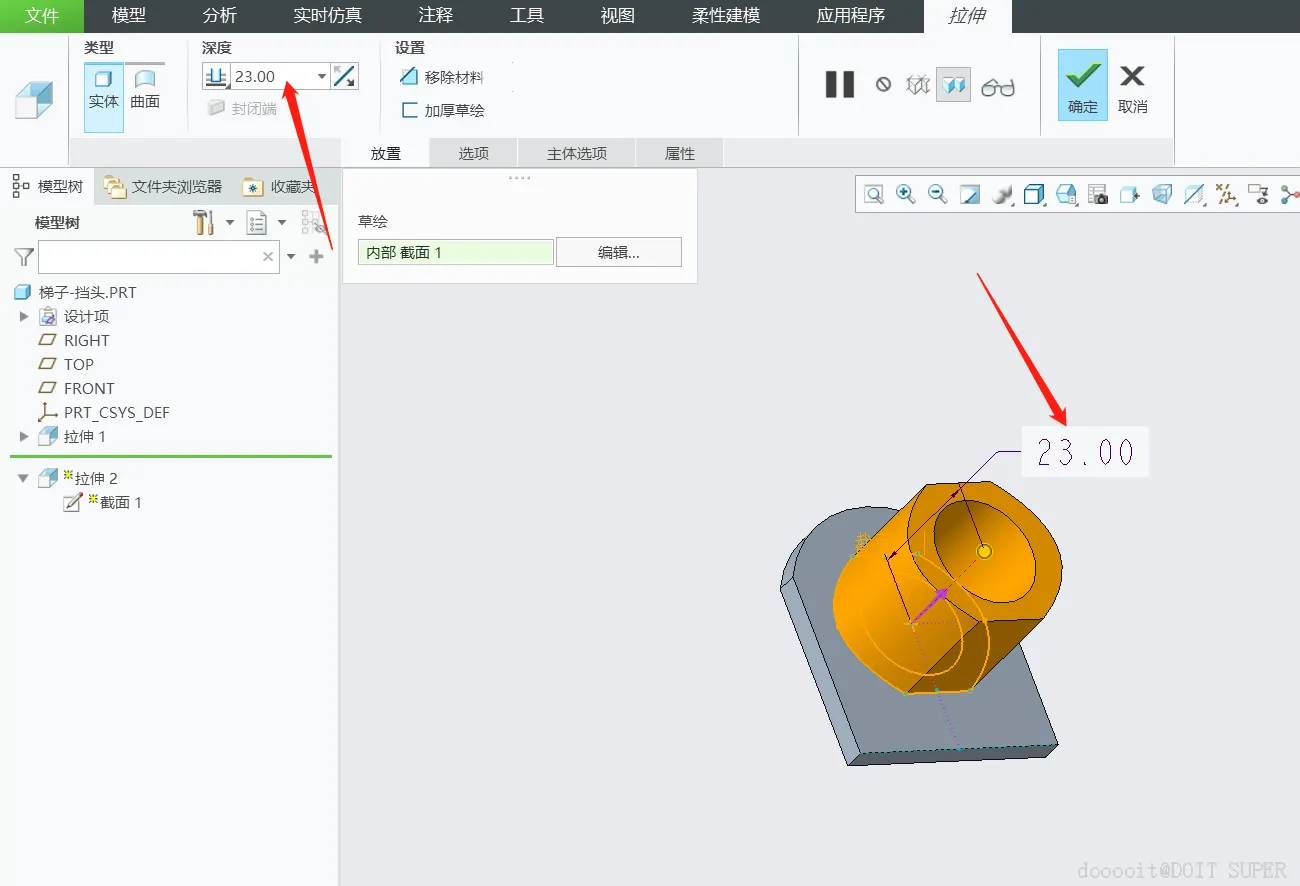Click the annotation display eye icon
The width and height of the screenshot is (1300, 886).
pyautogui.click(x=1258, y=195)
